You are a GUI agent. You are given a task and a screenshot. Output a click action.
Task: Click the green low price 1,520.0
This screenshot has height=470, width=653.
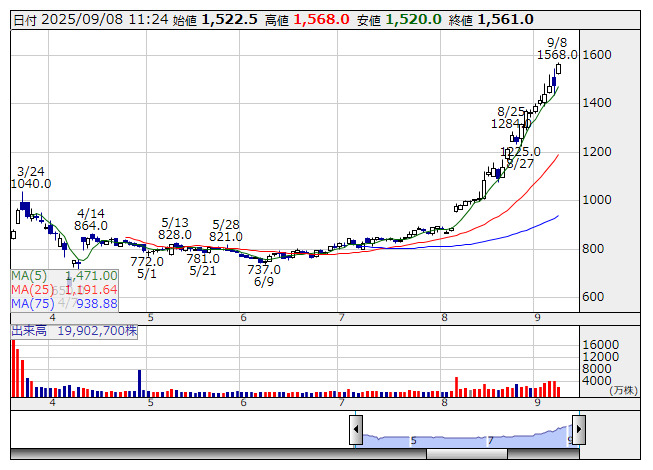[414, 20]
